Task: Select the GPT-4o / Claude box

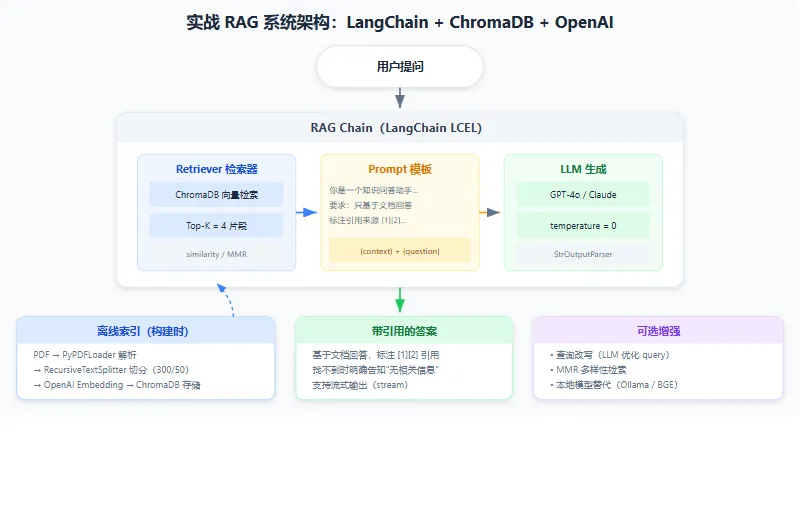Action: point(583,194)
